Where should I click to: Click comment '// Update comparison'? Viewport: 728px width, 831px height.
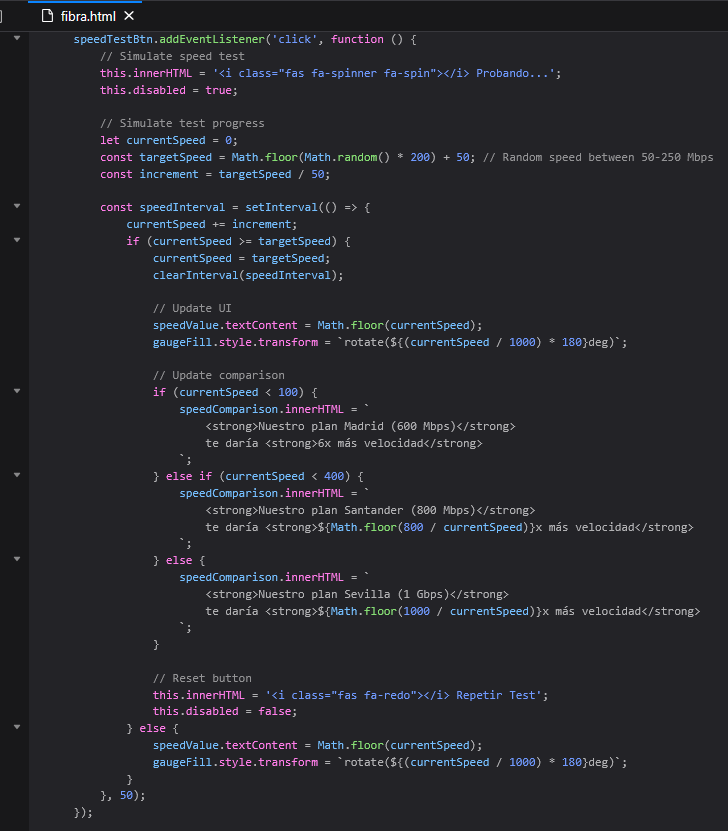click(219, 375)
